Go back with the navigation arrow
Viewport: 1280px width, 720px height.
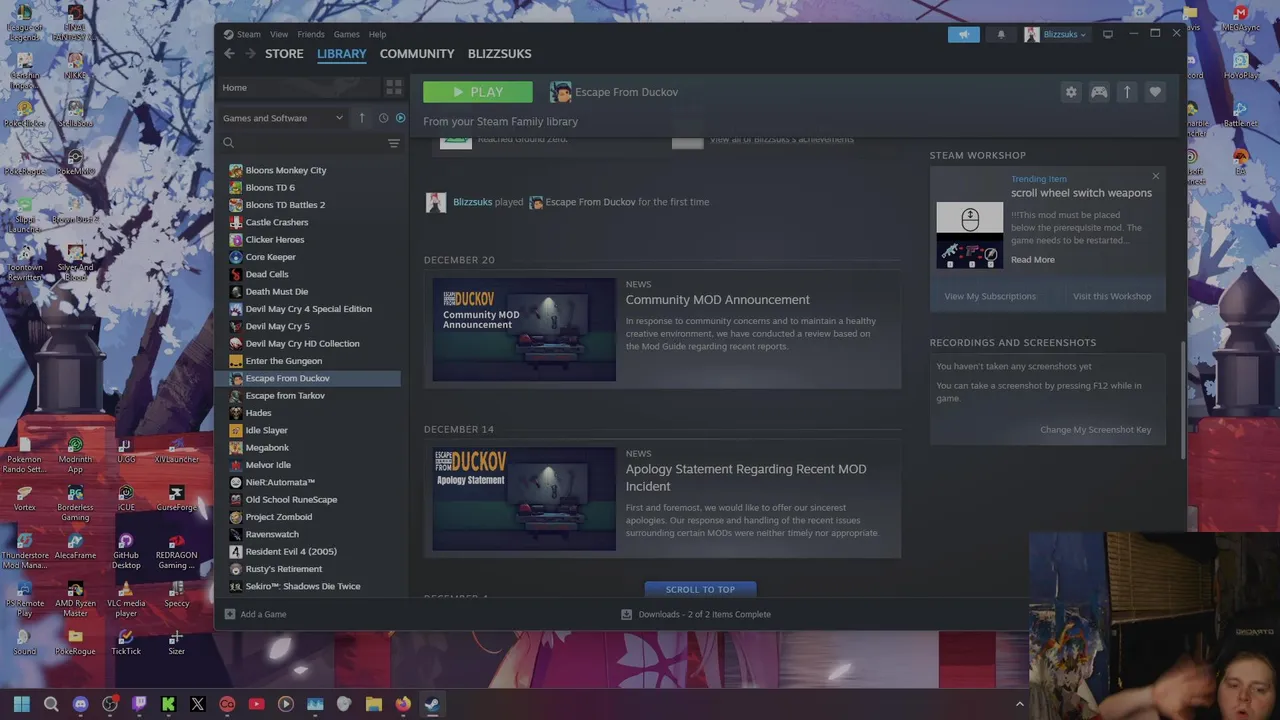pyautogui.click(x=229, y=54)
